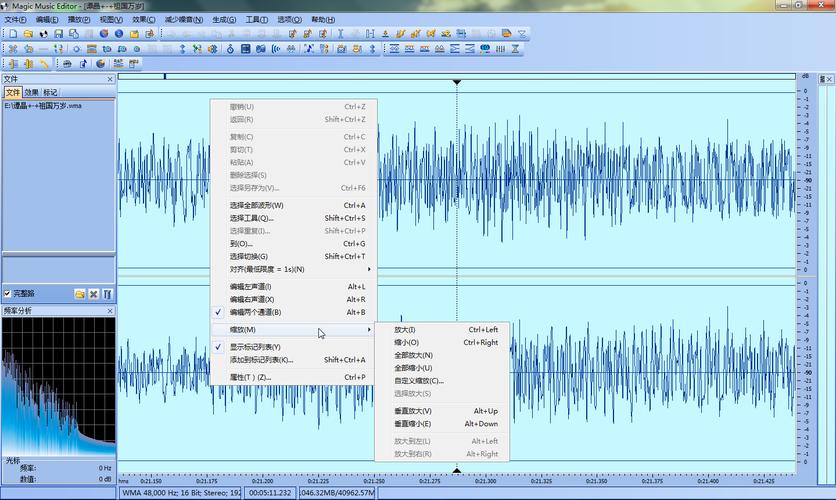Select 放大(I) in zoom submenu
The height and width of the screenshot is (500, 836).
coord(442,330)
